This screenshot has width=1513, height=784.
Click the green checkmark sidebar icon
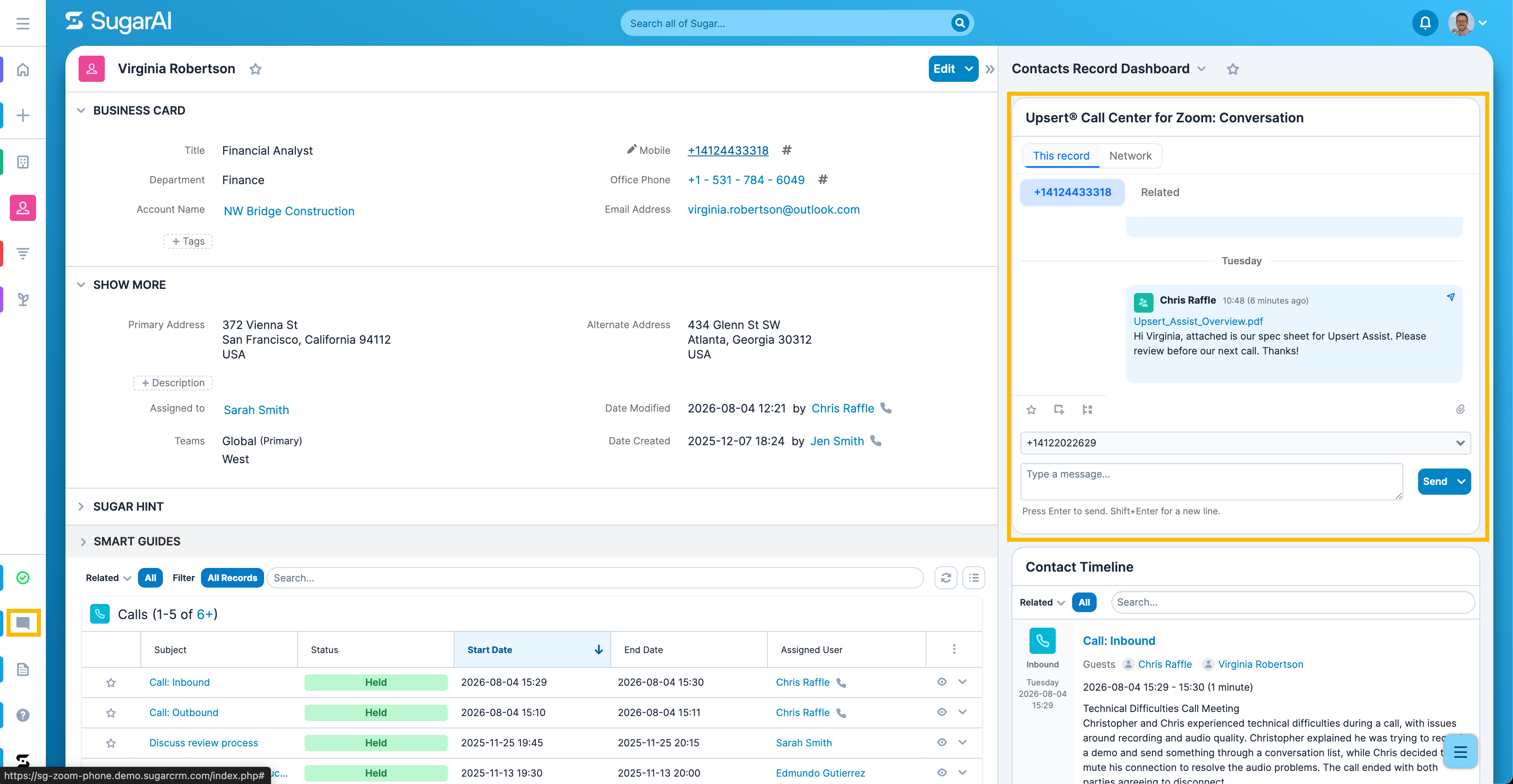pos(23,578)
